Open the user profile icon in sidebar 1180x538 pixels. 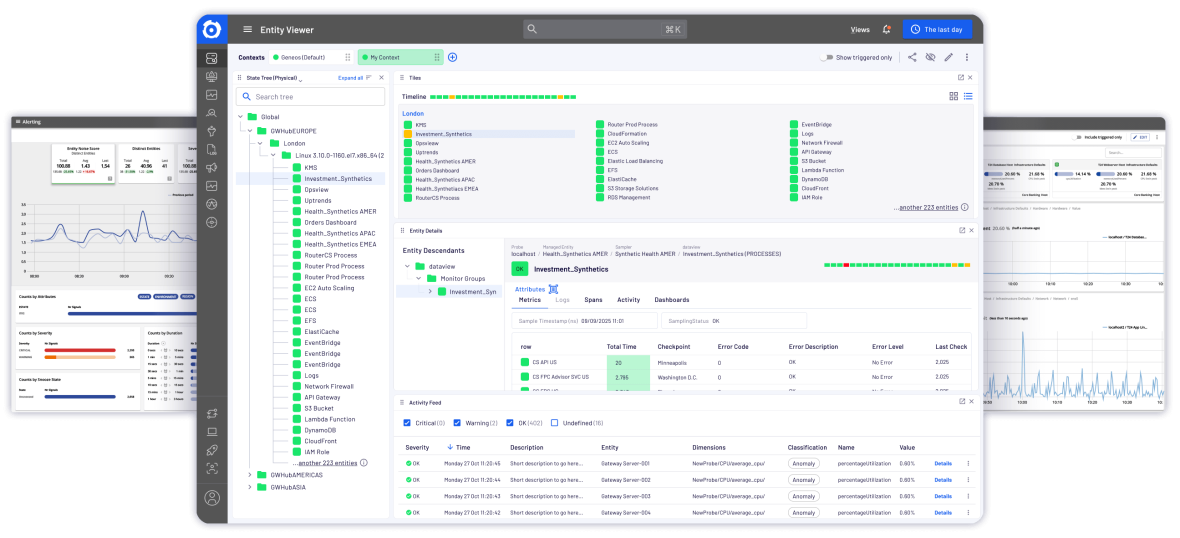point(212,497)
